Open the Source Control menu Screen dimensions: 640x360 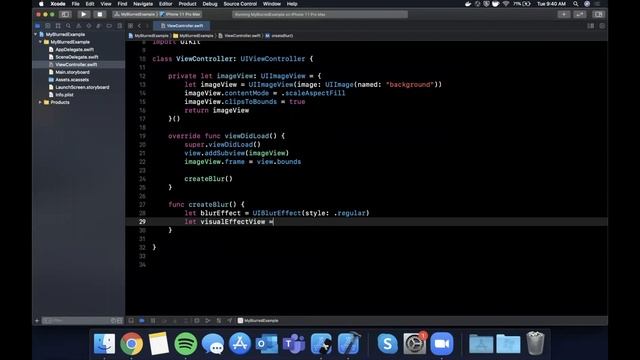pyautogui.click(x=240, y=4)
